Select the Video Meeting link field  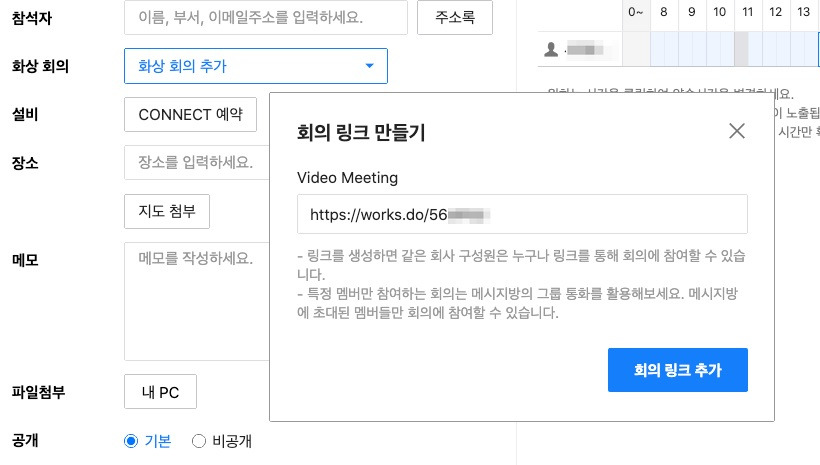522,214
